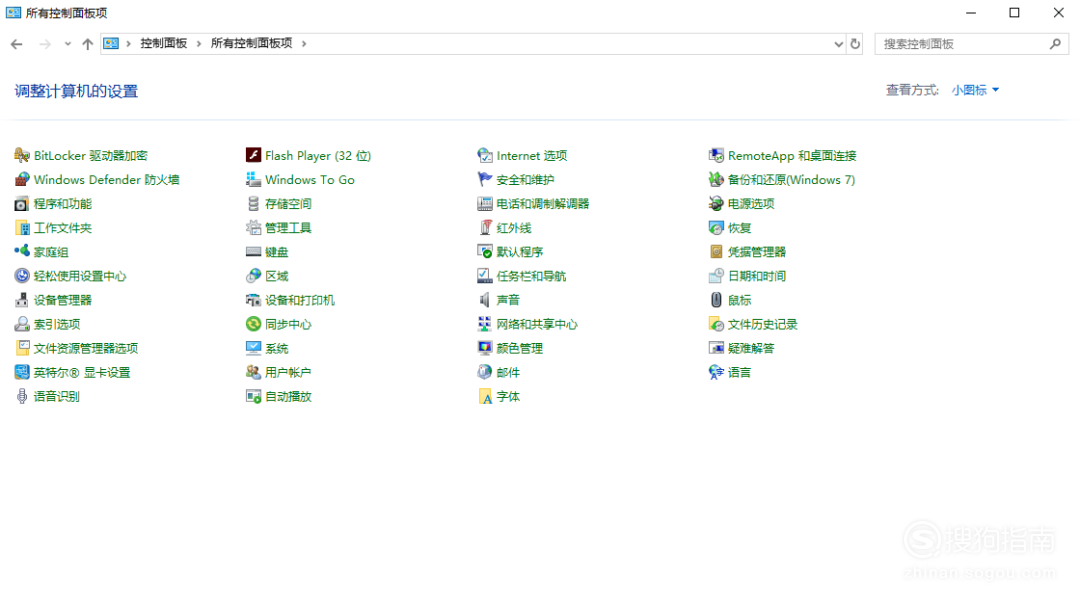The height and width of the screenshot is (607, 1080).
Task: Click the control panel icon in address bar
Action: pyautogui.click(x=111, y=43)
